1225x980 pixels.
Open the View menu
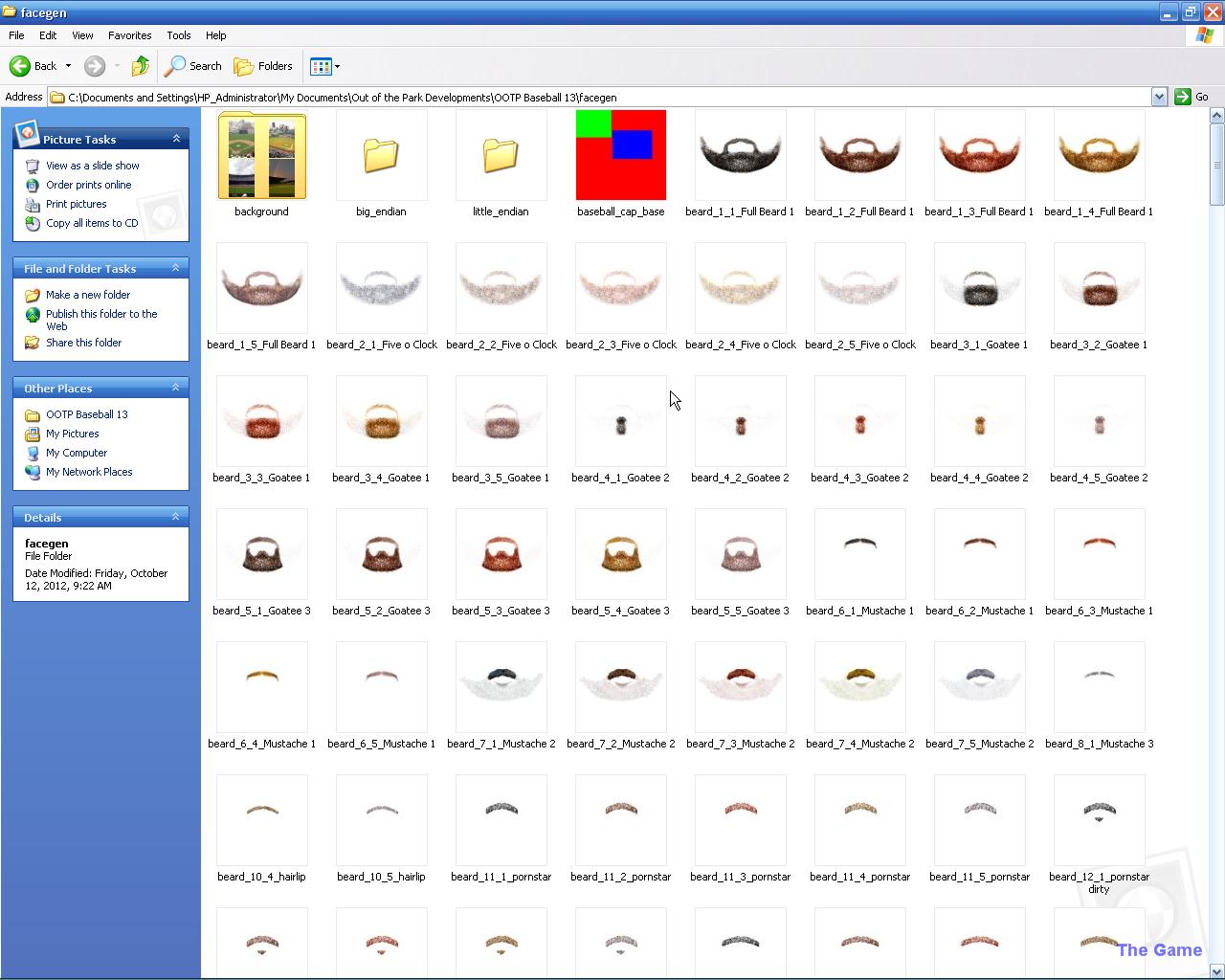(82, 35)
